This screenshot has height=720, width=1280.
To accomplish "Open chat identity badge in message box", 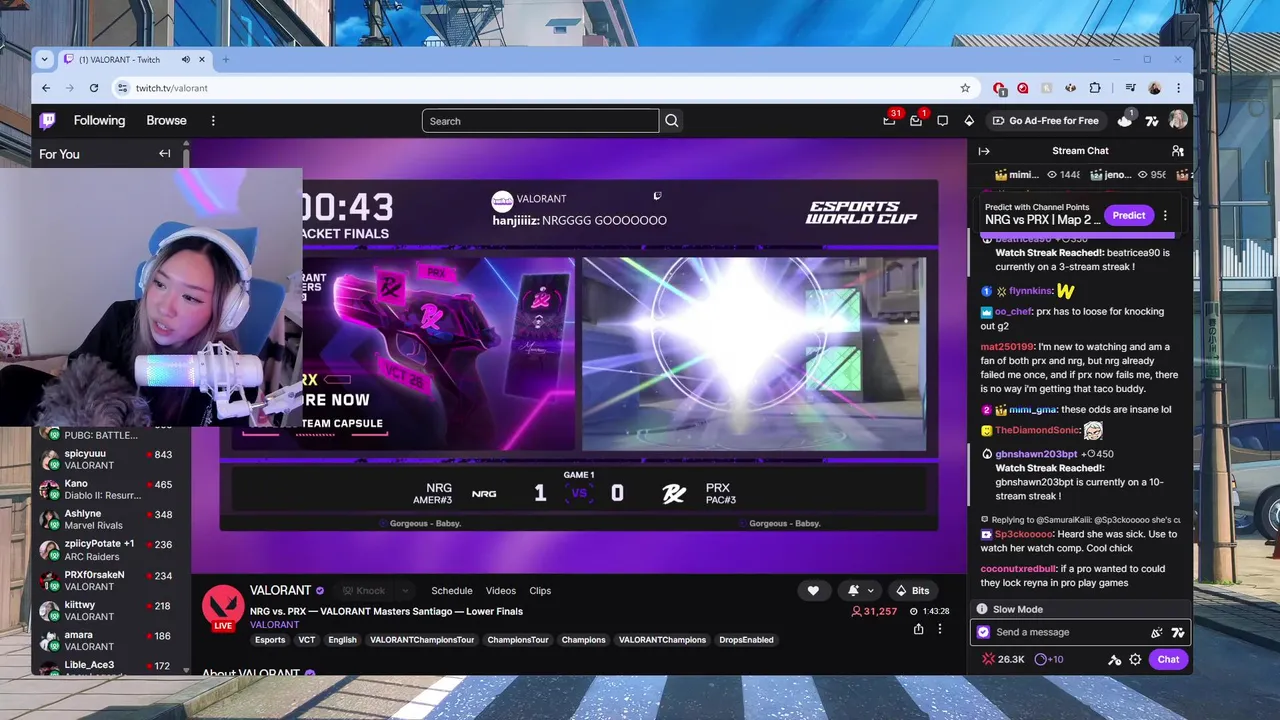I will coord(983,632).
